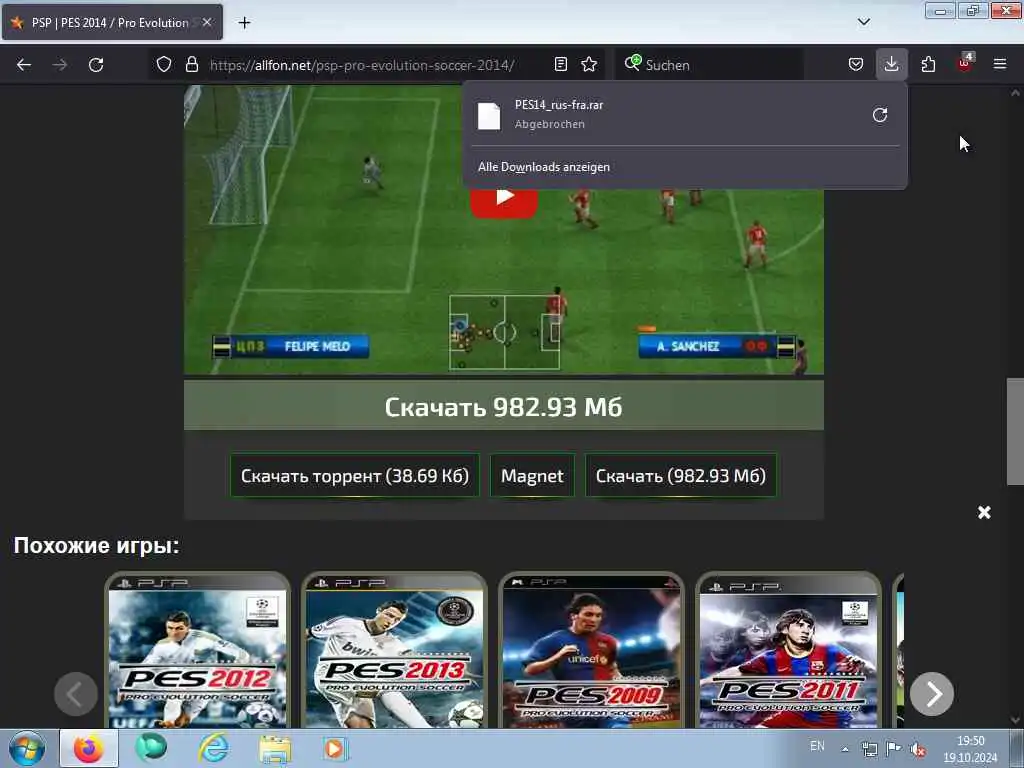This screenshot has height=768, width=1024.
Task: Click Скачать (982.93 Мб) button
Action: (680, 475)
